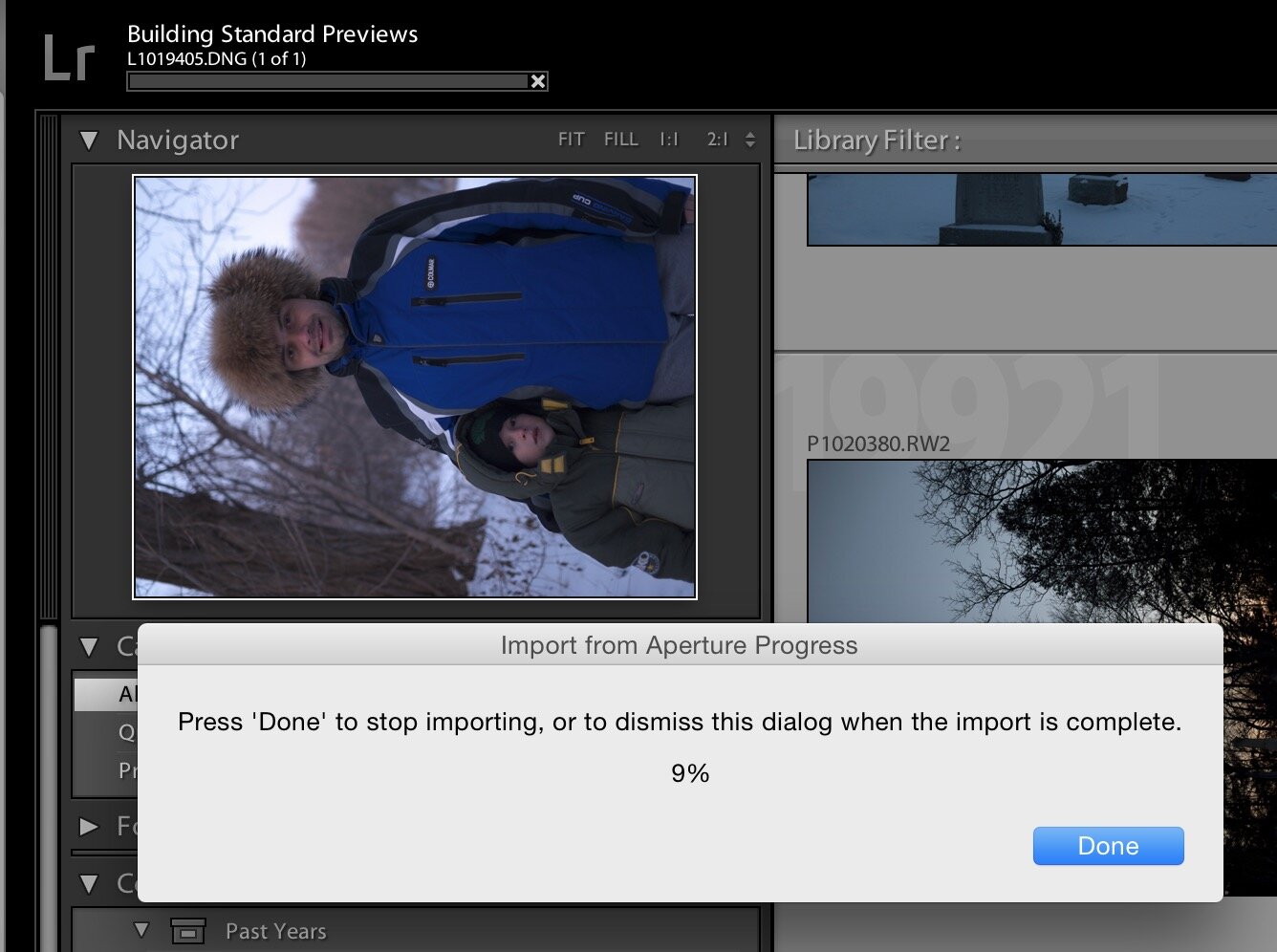Click Done in Import from Aperture dialog
The width and height of the screenshot is (1277, 952).
click(x=1108, y=846)
